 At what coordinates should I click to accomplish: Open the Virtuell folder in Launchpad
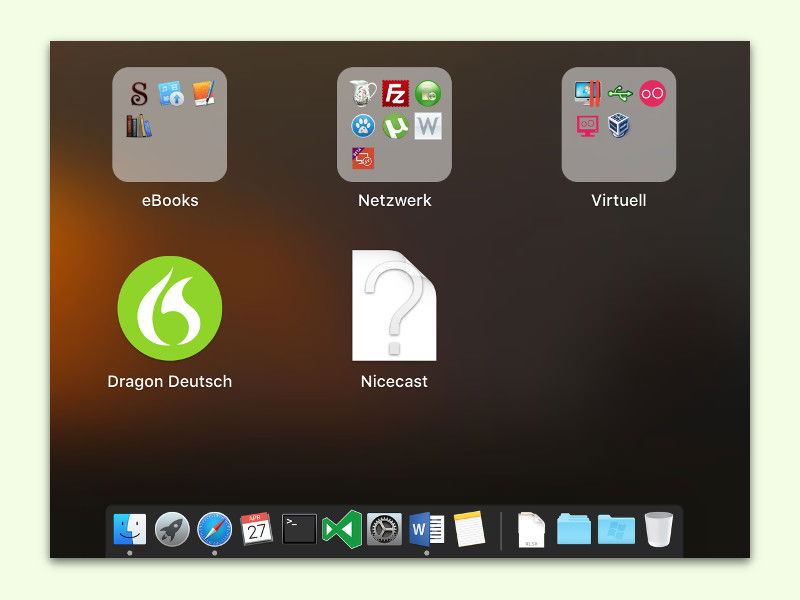coord(619,124)
